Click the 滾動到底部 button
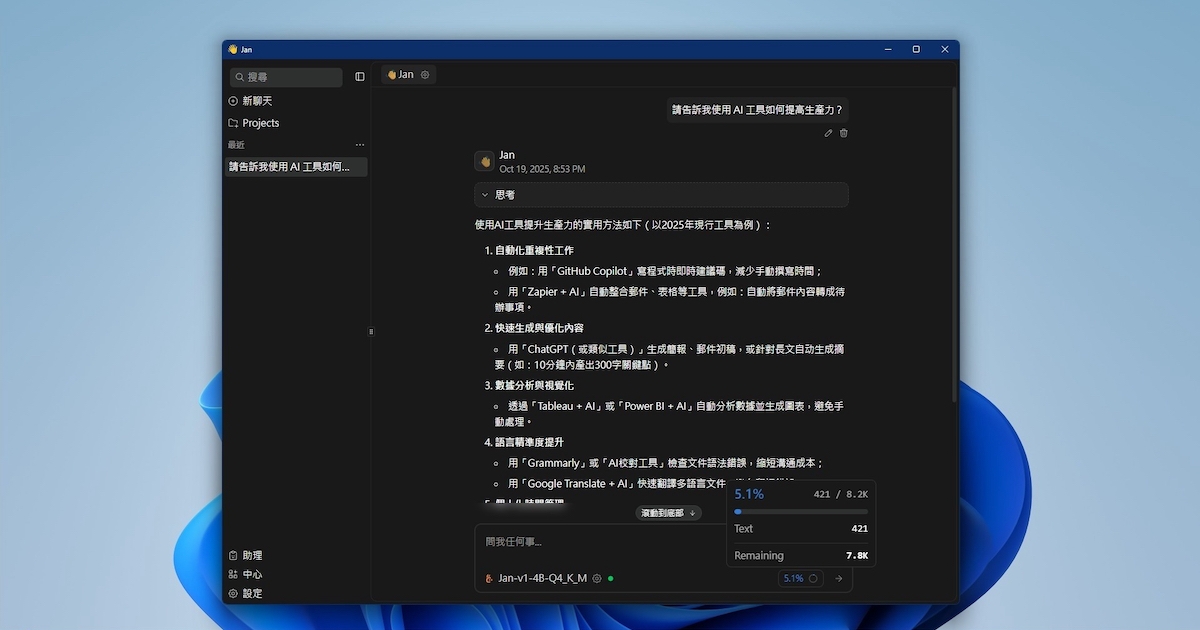The height and width of the screenshot is (630, 1200). click(x=668, y=513)
